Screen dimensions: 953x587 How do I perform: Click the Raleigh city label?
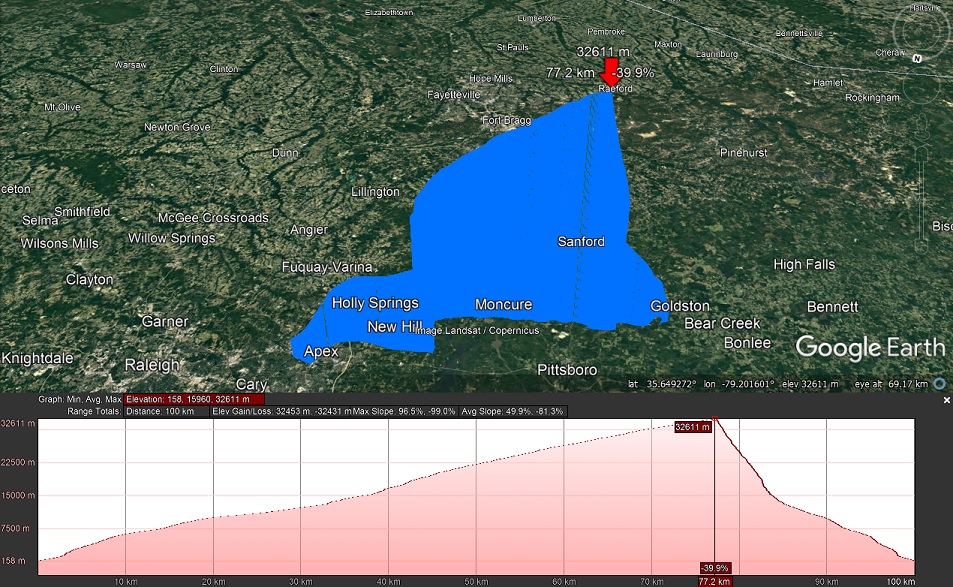pos(152,365)
